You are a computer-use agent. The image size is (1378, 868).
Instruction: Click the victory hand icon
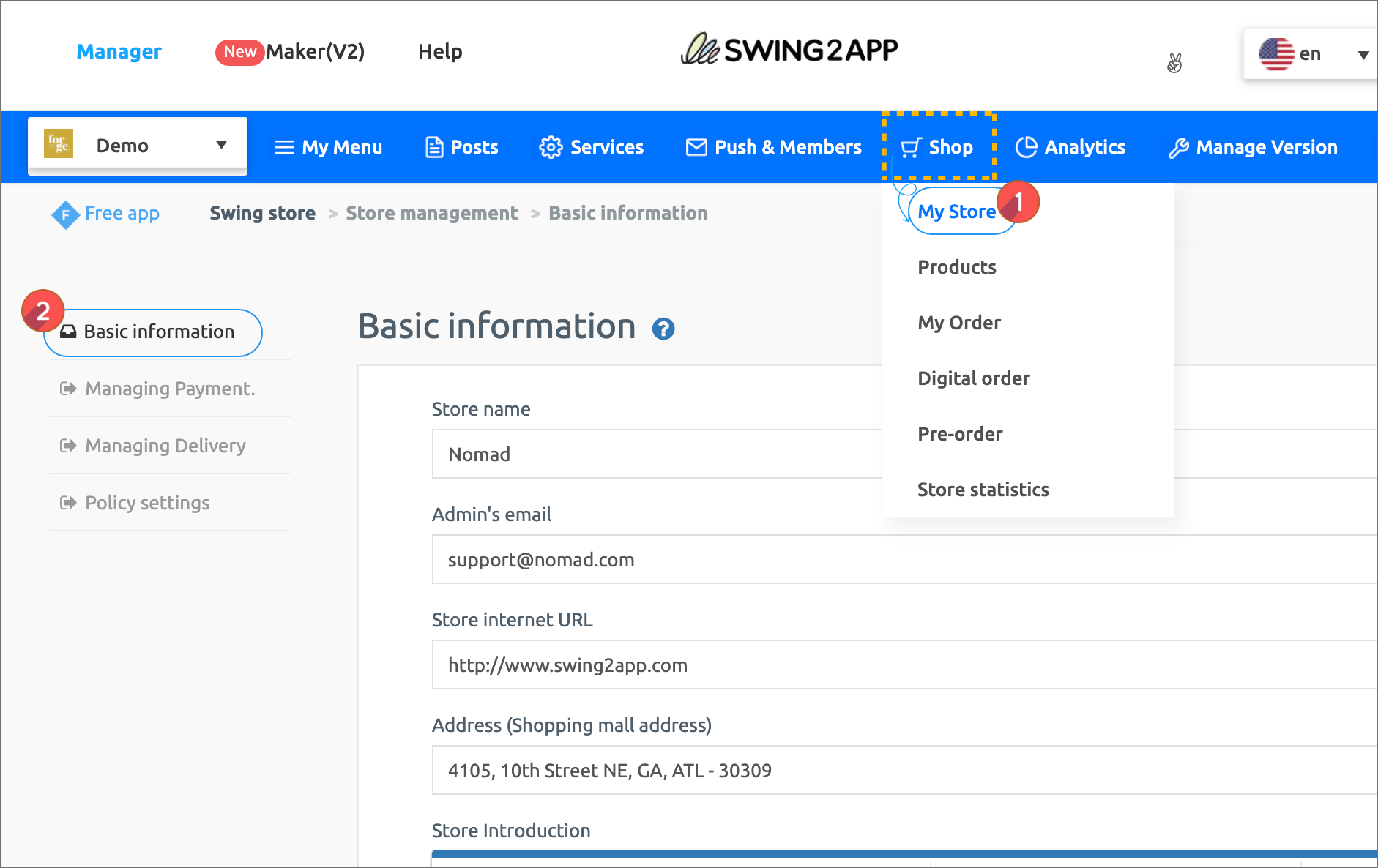point(1174,63)
